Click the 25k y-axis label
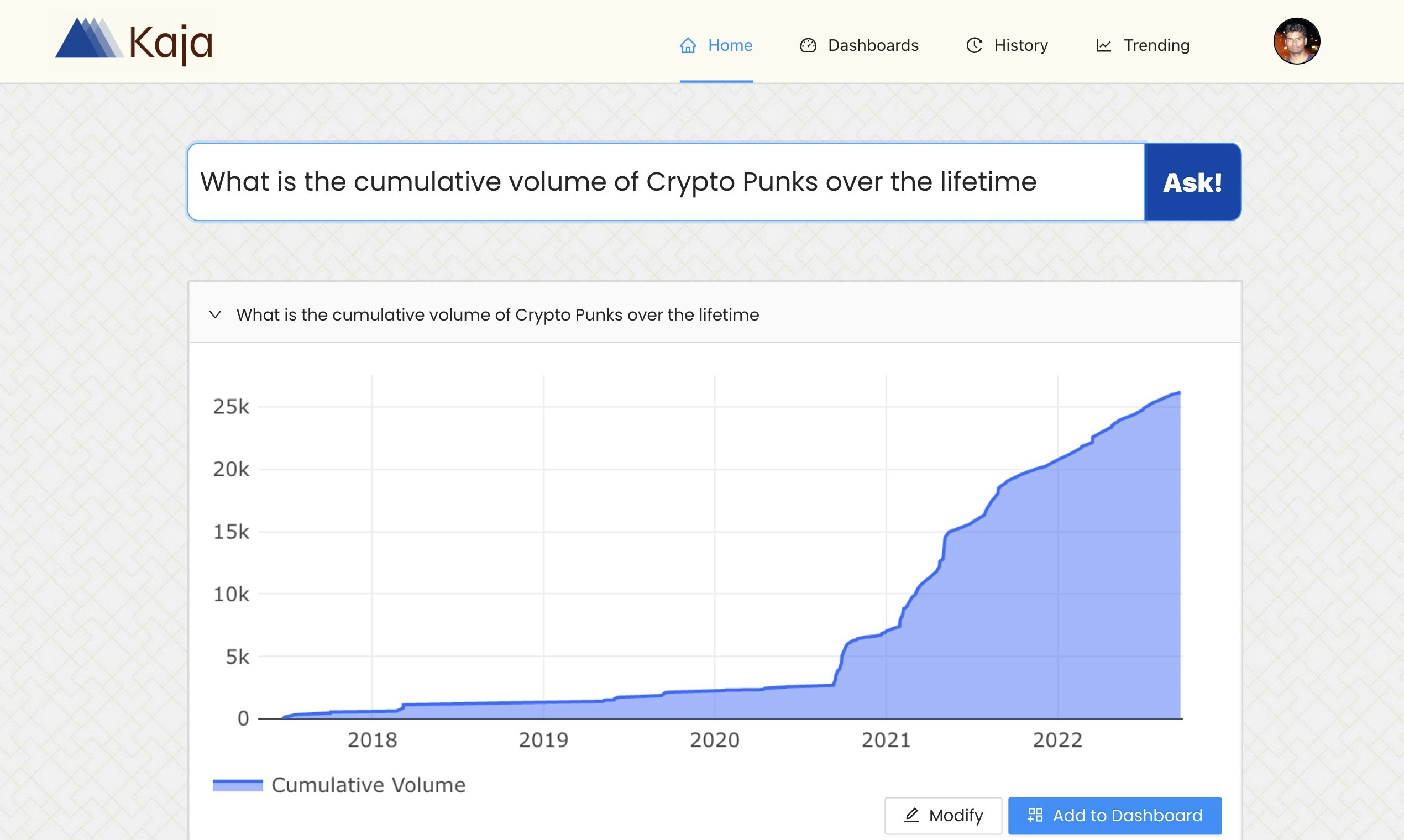The image size is (1404, 840). pos(231,407)
